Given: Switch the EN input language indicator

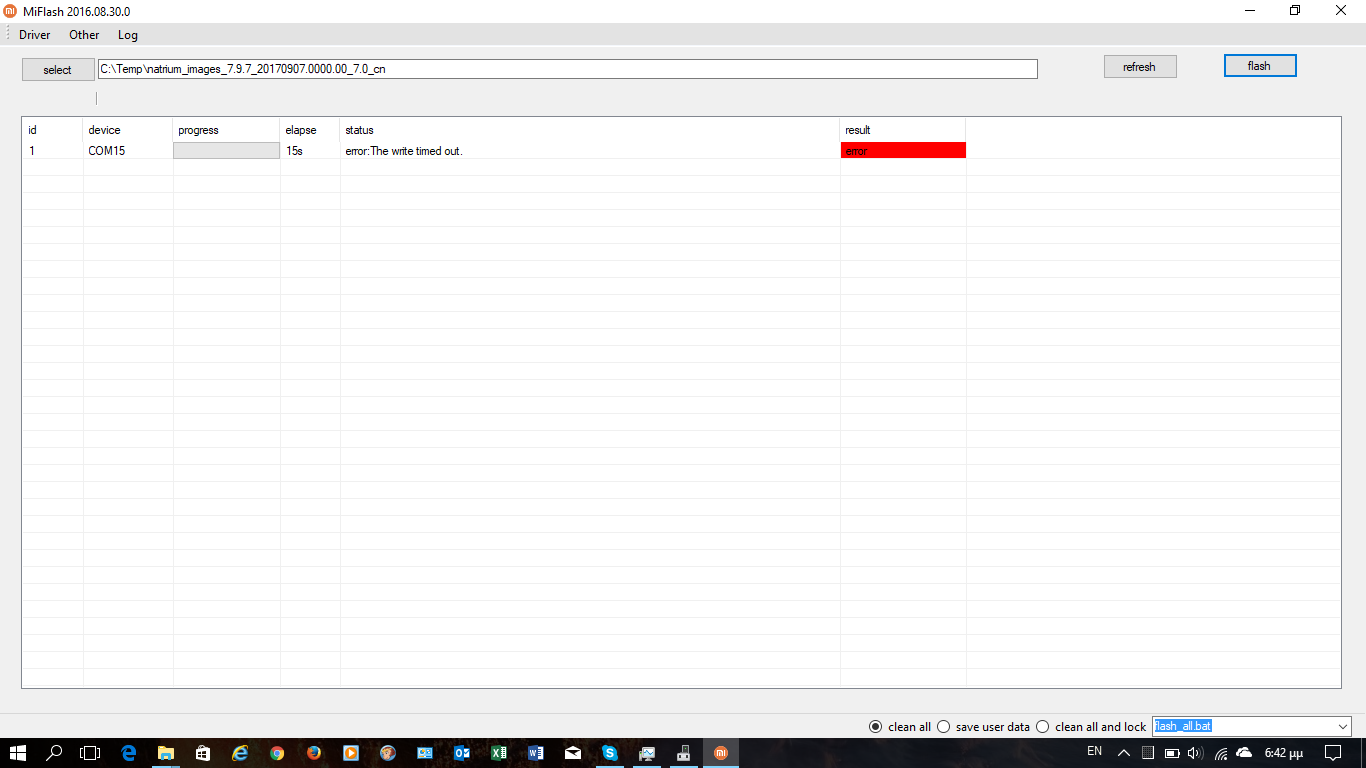Looking at the screenshot, I should [x=1094, y=751].
